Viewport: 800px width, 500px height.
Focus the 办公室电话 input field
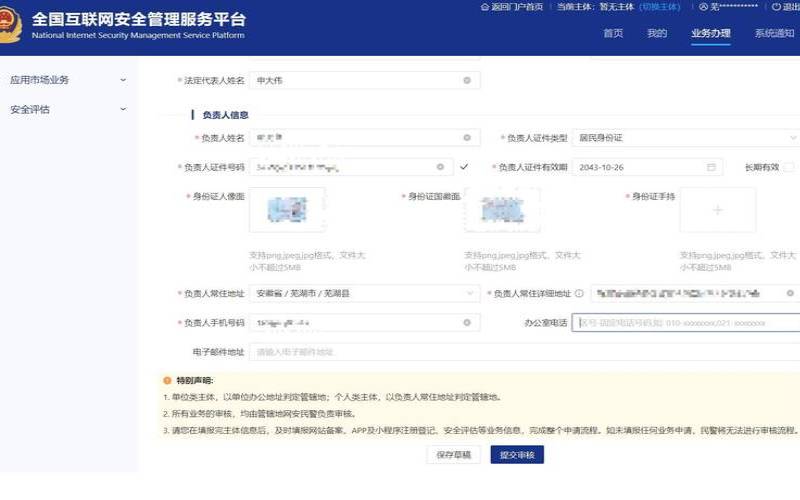coord(686,322)
